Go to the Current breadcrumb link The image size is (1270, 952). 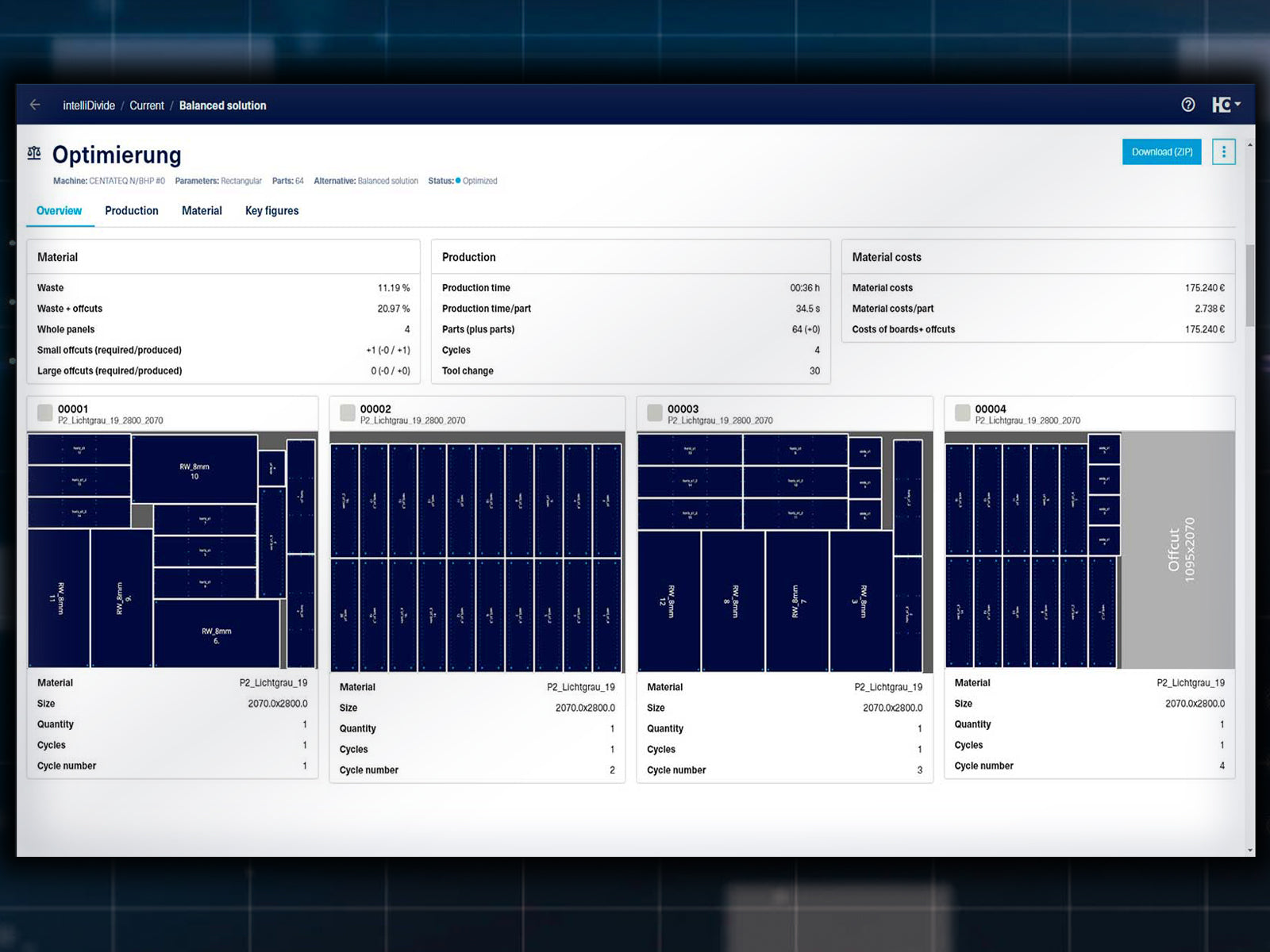[x=147, y=106]
